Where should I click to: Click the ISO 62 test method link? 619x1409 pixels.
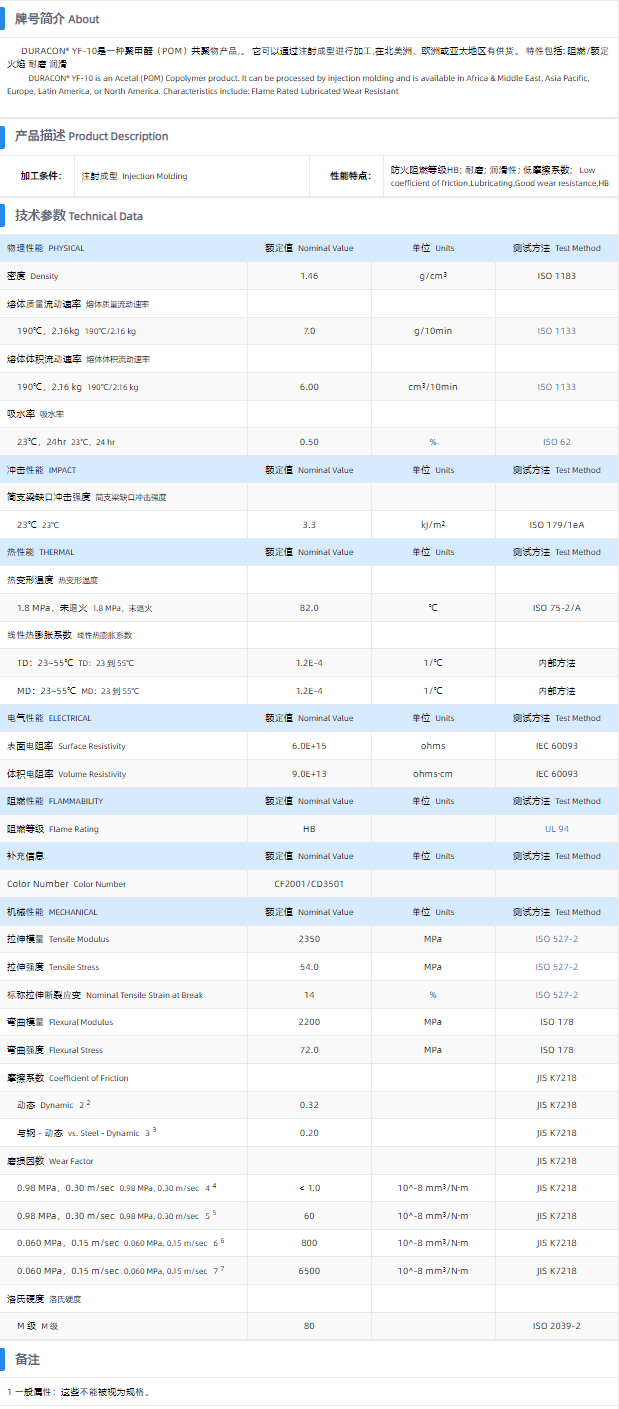[x=556, y=442]
